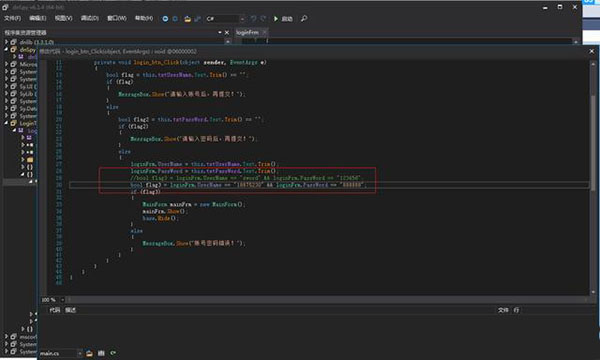Screen dimensions: 600x360
Task: Select the dnlib assembly icon
Action: click(13, 42)
